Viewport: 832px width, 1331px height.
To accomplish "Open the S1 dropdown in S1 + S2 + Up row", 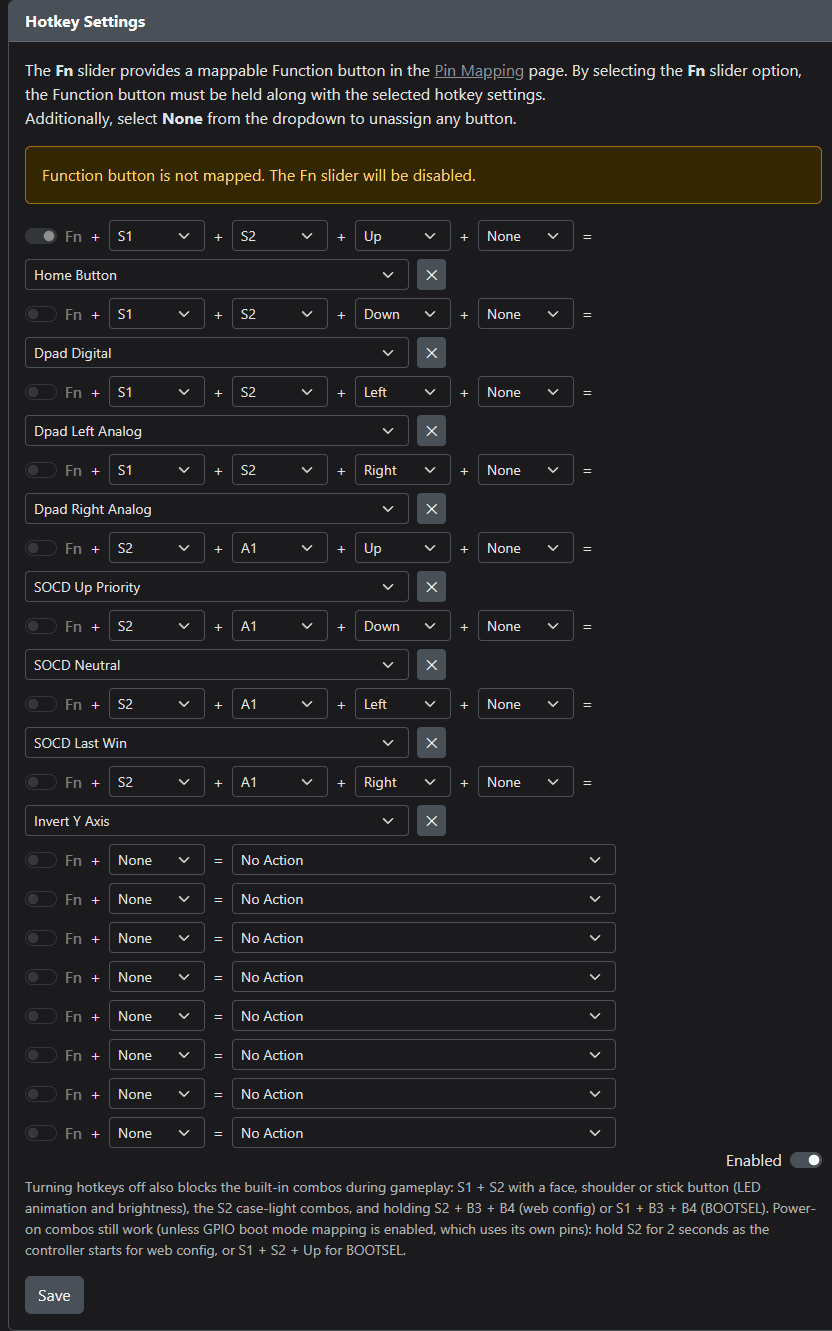I will [157, 236].
